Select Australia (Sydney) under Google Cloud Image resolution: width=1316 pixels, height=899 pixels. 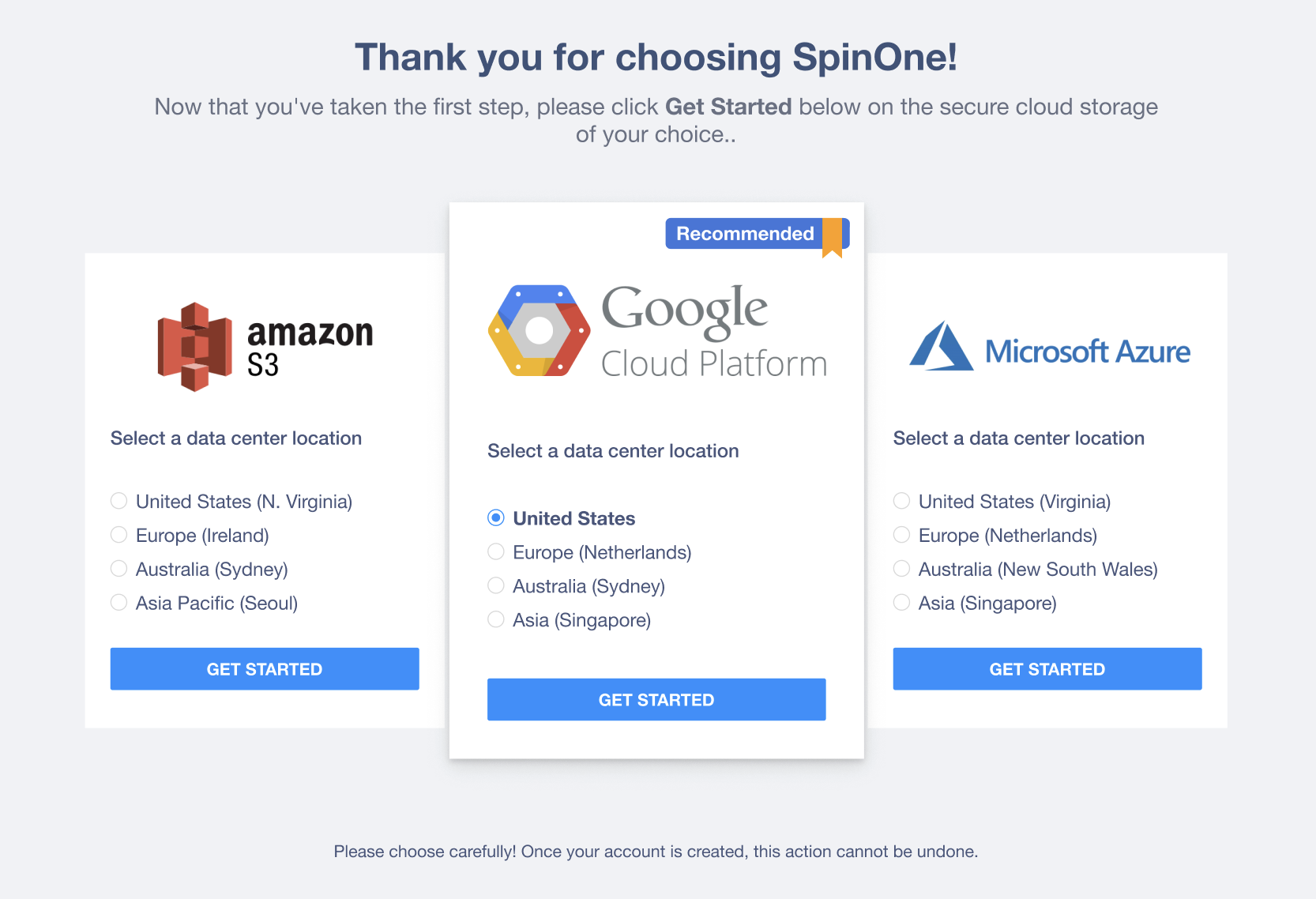[x=496, y=586]
